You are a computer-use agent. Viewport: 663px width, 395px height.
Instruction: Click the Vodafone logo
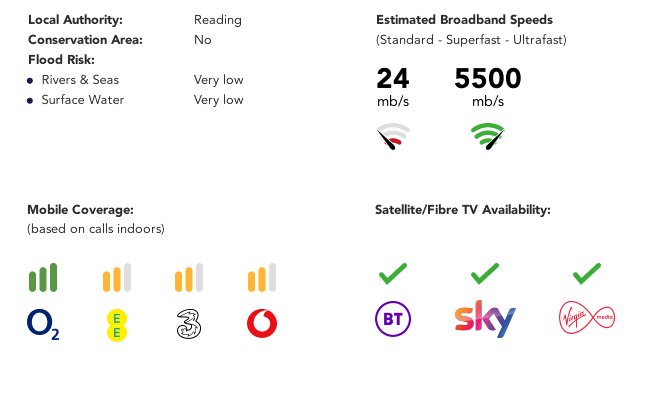click(x=262, y=324)
